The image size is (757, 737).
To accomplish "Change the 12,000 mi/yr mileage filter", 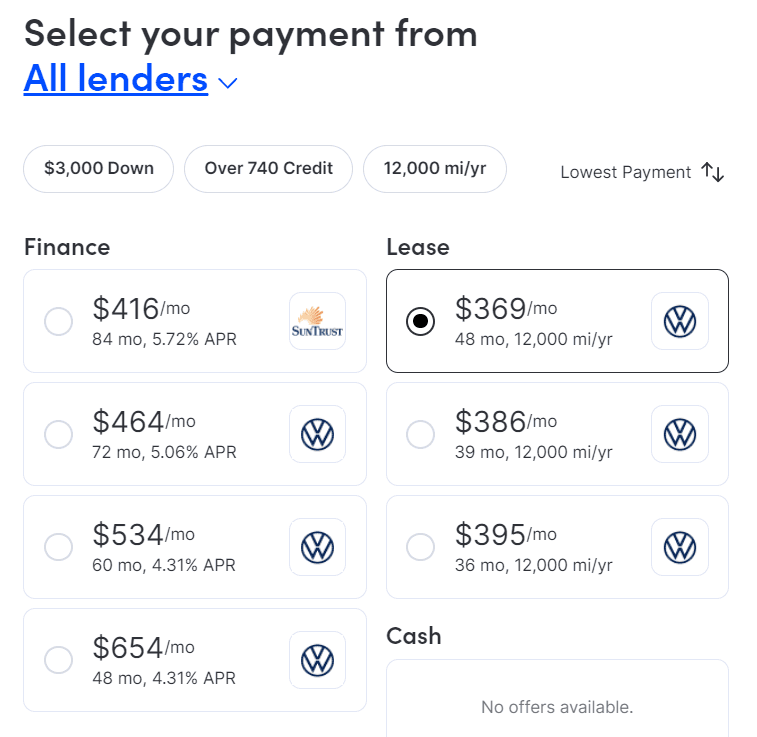I will pyautogui.click(x=435, y=168).
